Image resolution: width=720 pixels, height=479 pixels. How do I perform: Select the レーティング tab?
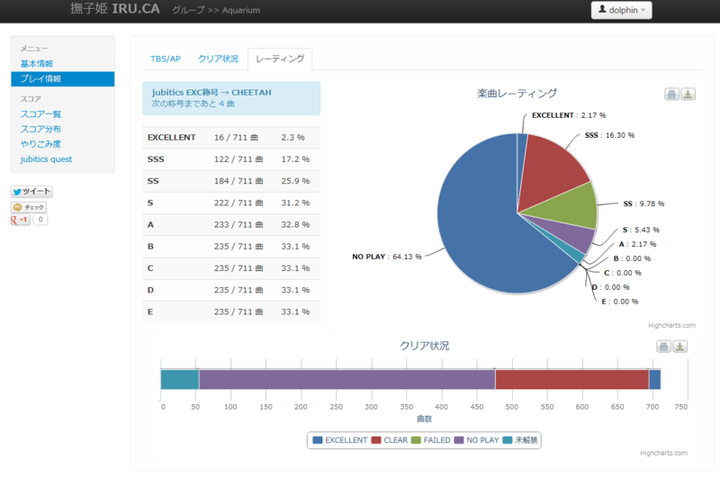280,59
